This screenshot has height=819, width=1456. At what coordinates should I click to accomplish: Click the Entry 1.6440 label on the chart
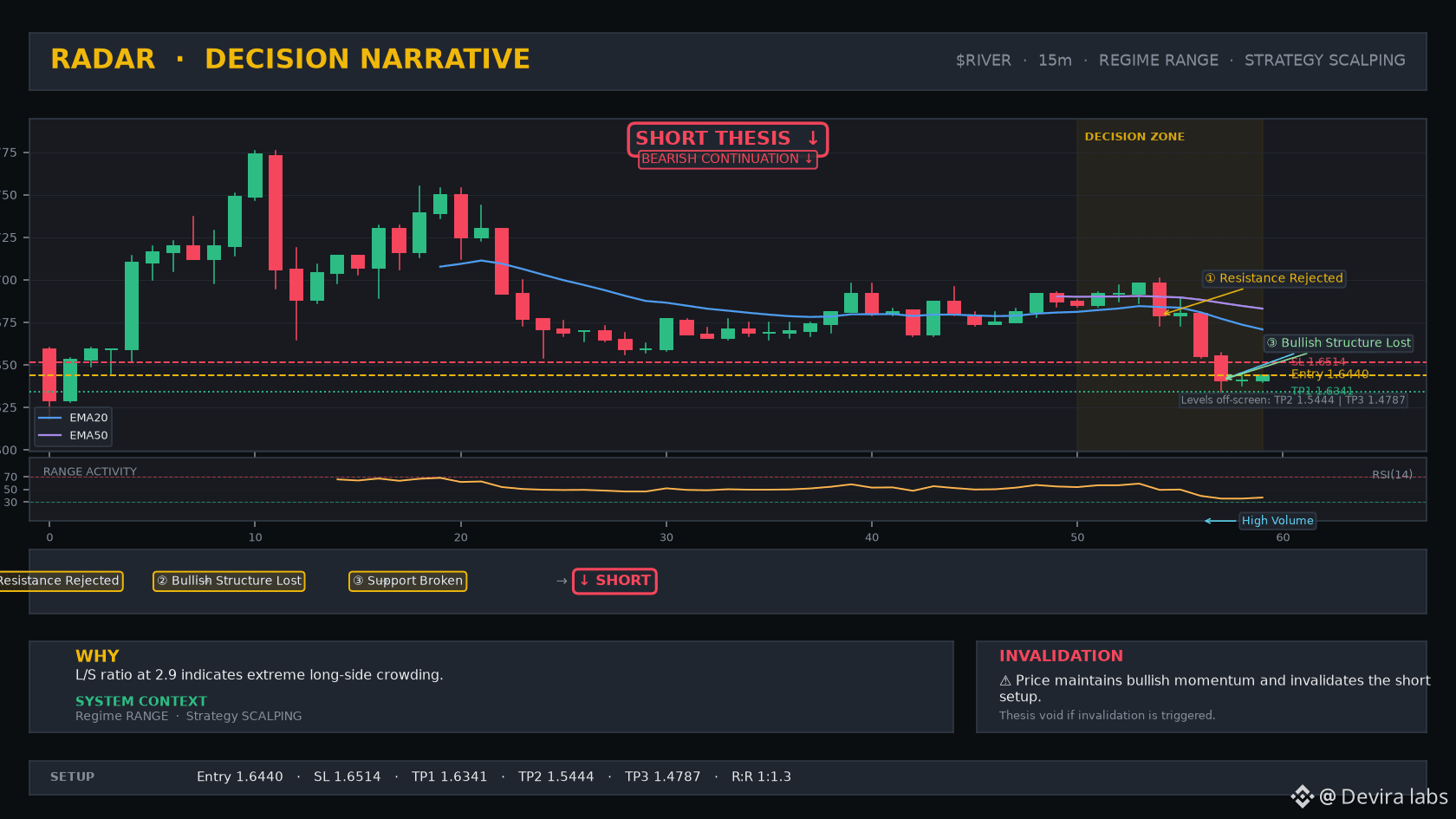(x=1329, y=374)
